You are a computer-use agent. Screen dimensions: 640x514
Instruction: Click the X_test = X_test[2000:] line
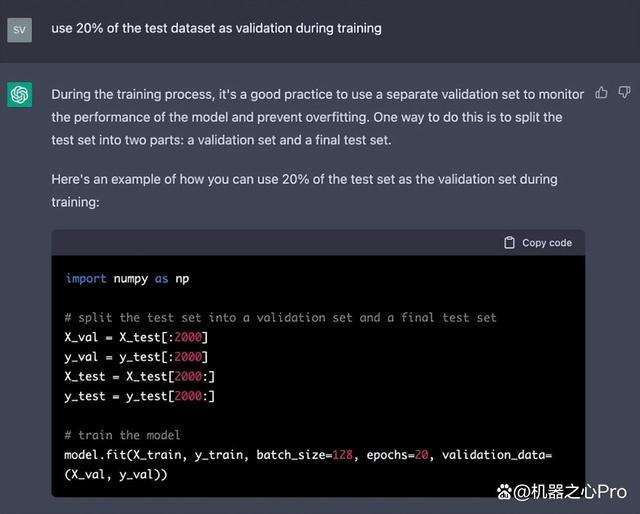tap(140, 376)
